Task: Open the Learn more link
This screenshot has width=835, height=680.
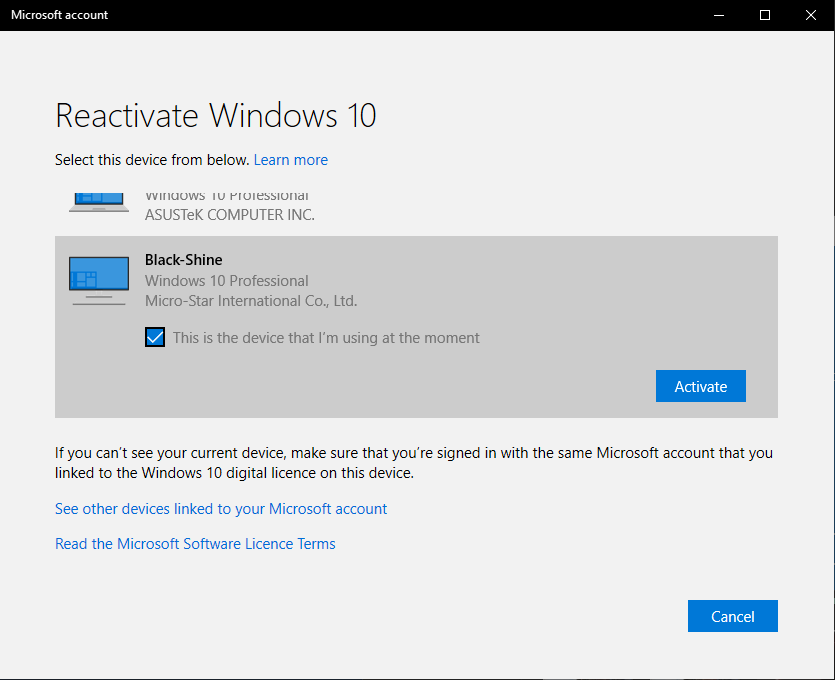Action: 291,160
